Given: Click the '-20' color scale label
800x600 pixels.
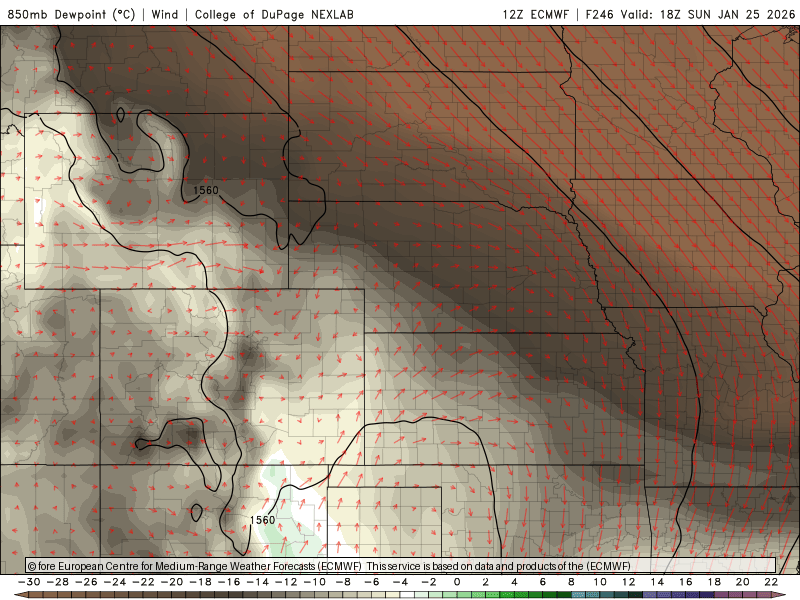Looking at the screenshot, I should pos(171,582).
